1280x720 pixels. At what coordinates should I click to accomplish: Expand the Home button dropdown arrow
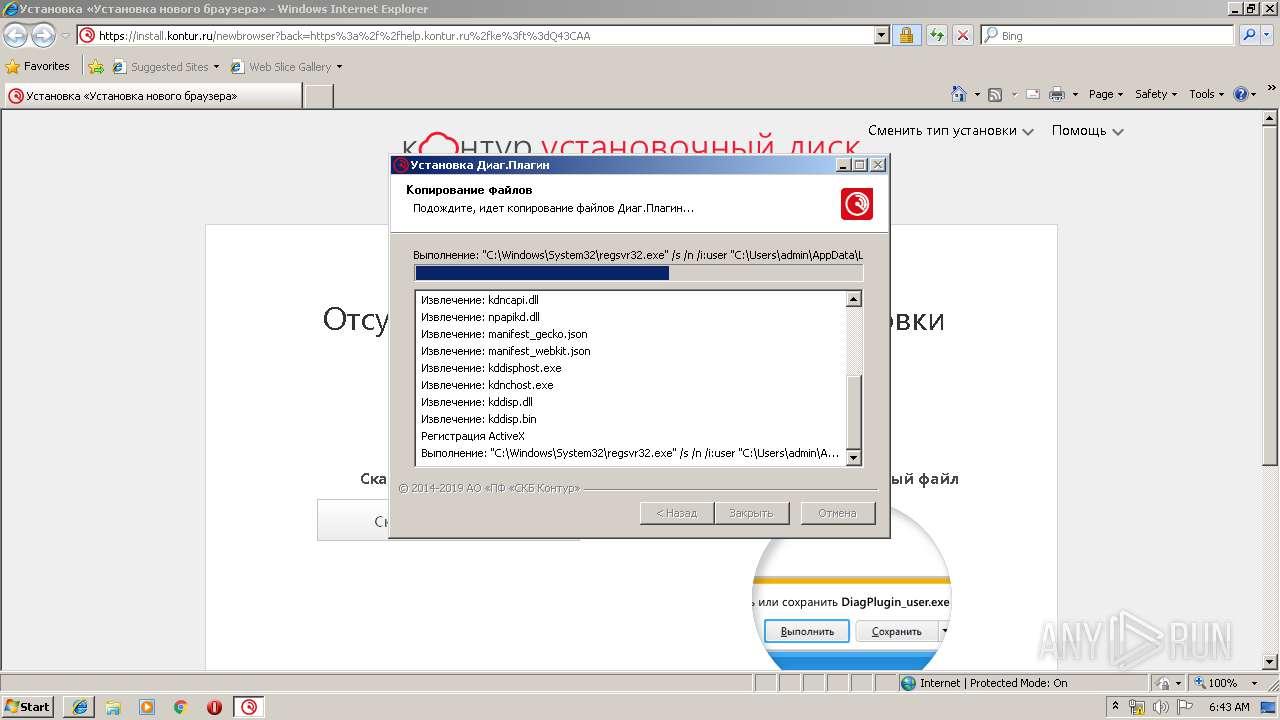coord(977,94)
